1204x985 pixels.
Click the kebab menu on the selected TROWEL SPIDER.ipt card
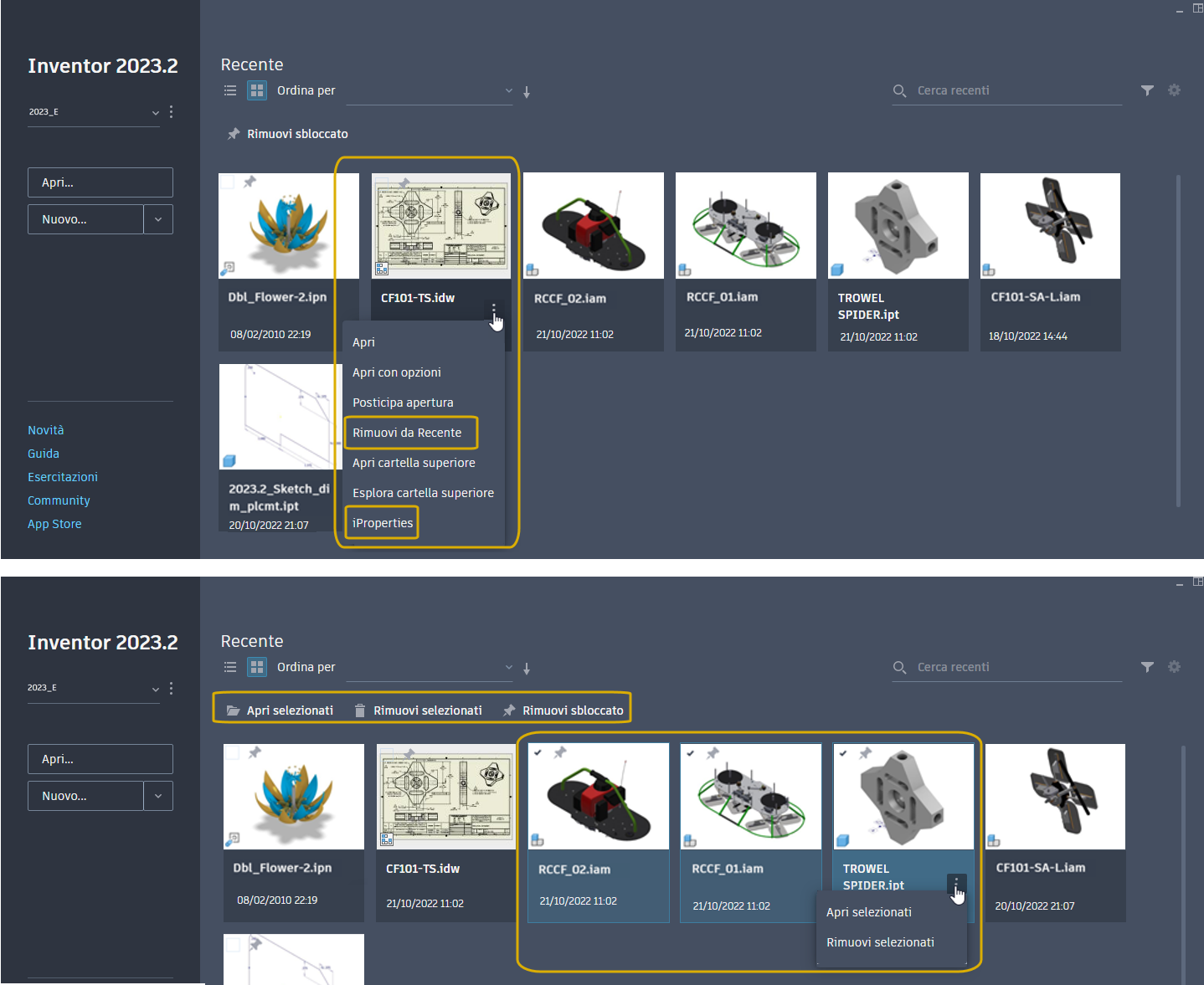coord(956,884)
